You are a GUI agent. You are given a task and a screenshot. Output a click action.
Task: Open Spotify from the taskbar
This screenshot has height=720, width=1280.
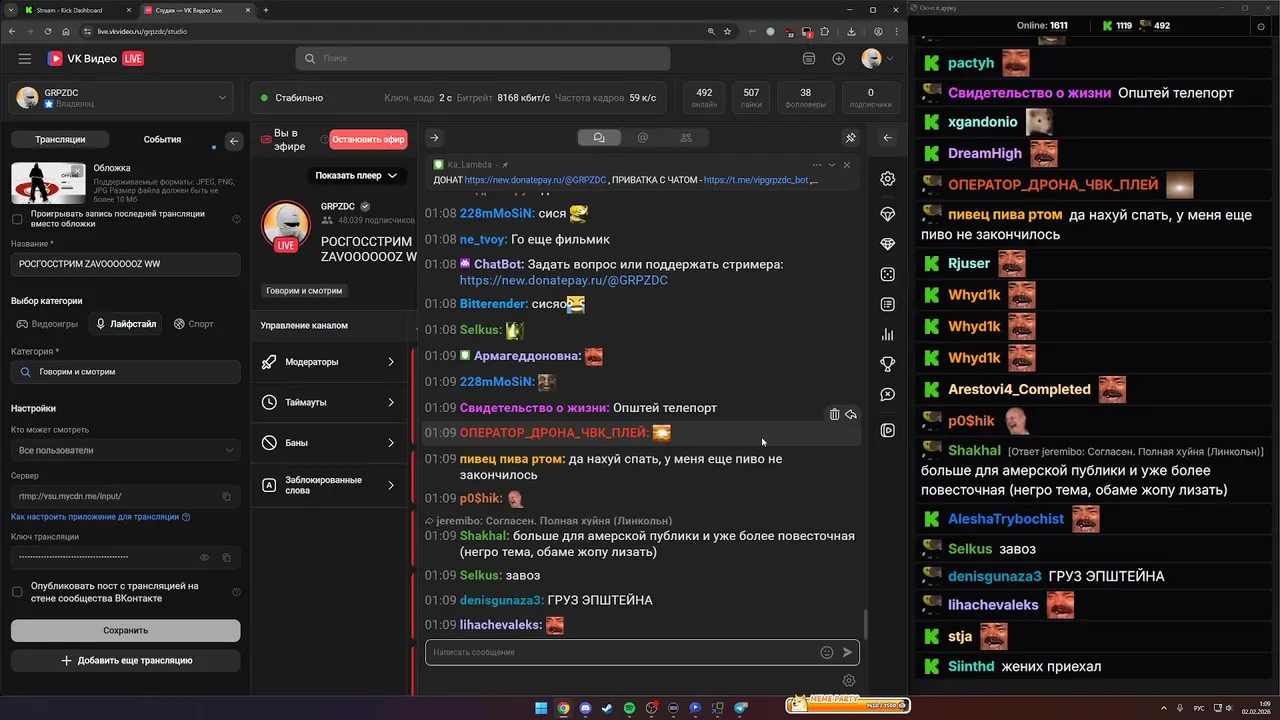pyautogui.click(x=629, y=708)
